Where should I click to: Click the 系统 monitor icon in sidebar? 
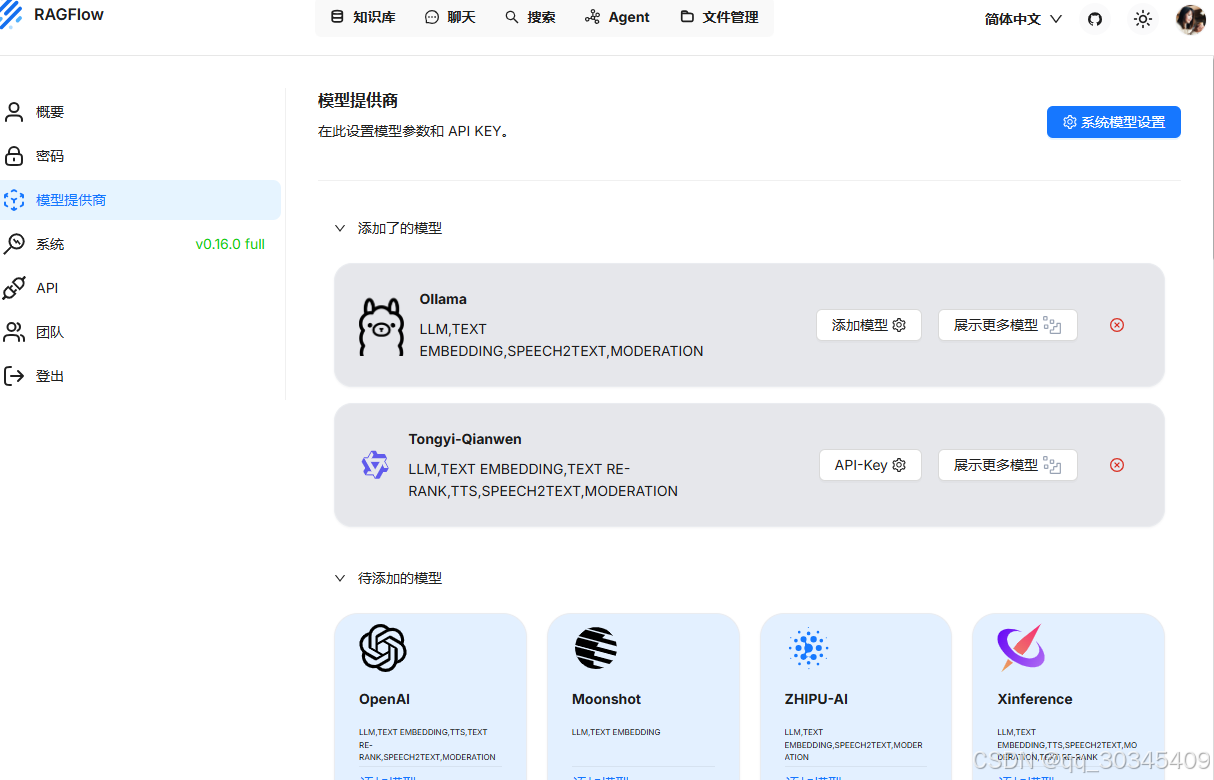pyautogui.click(x=14, y=244)
